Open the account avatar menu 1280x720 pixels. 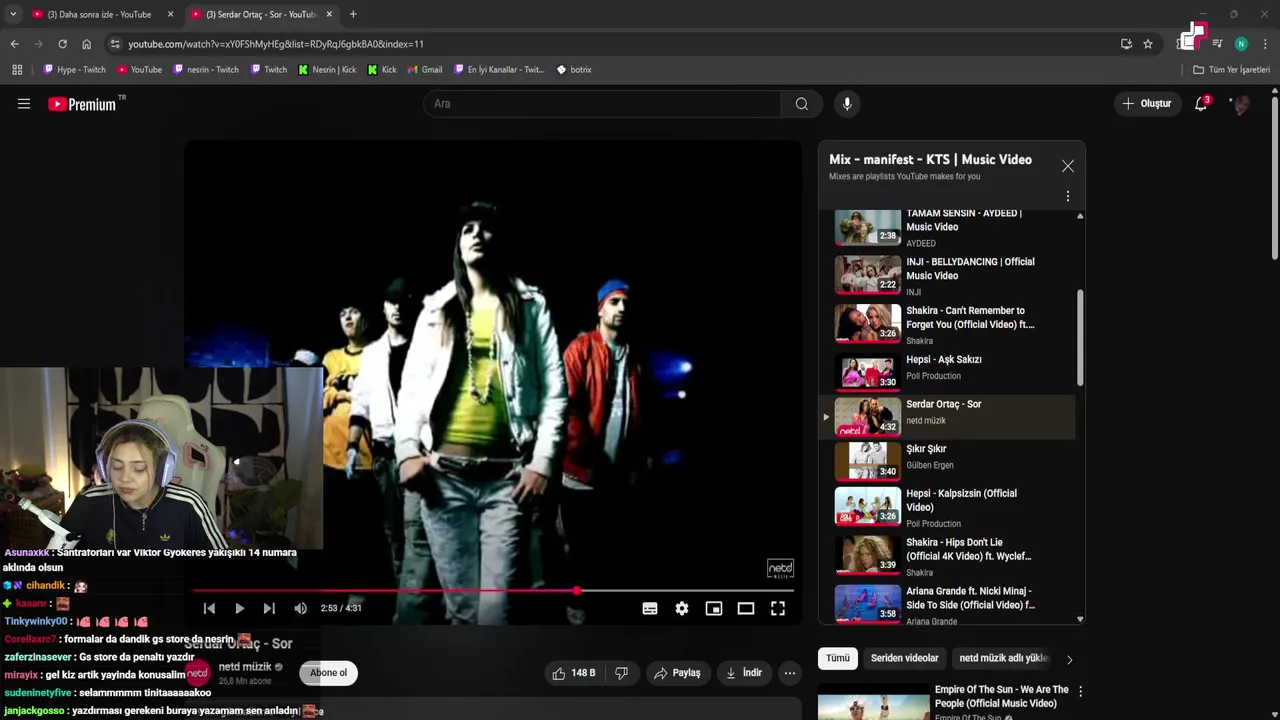pyautogui.click(x=1241, y=104)
